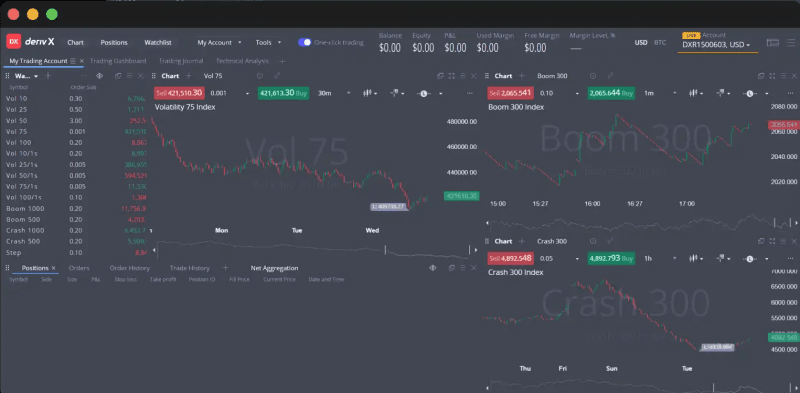Switch to the Trading Journal tab
The width and height of the screenshot is (800, 393).
181,61
